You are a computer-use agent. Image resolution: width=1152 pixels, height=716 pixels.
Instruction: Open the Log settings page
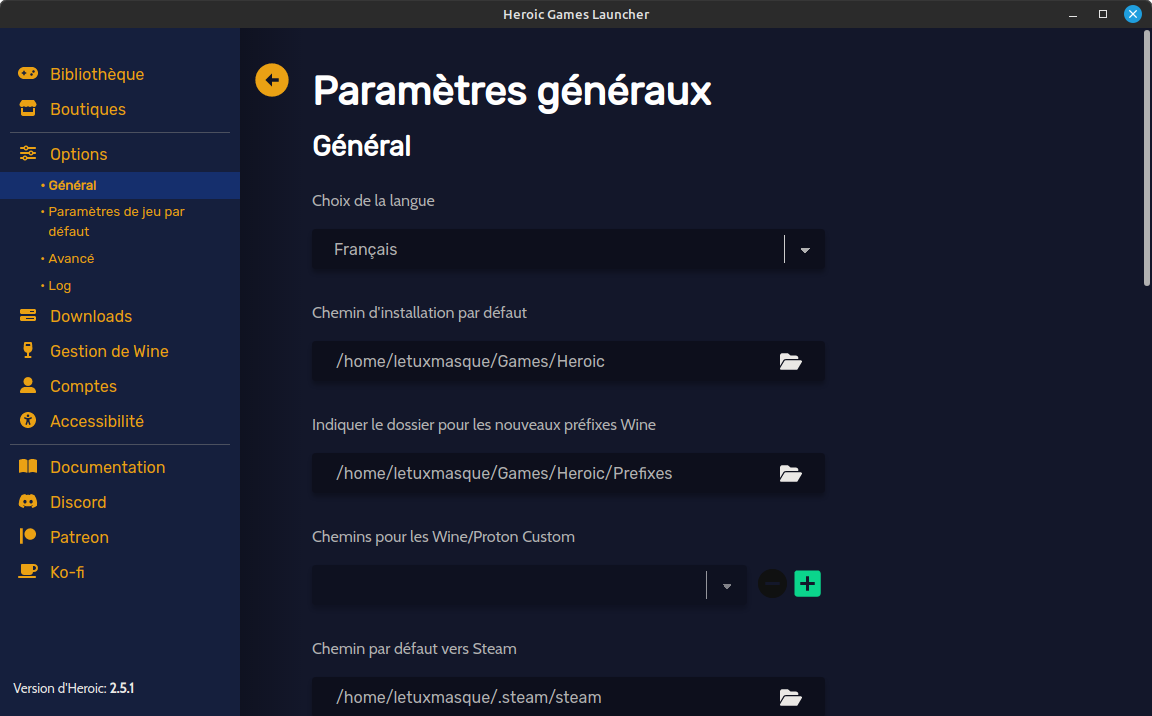(x=60, y=285)
